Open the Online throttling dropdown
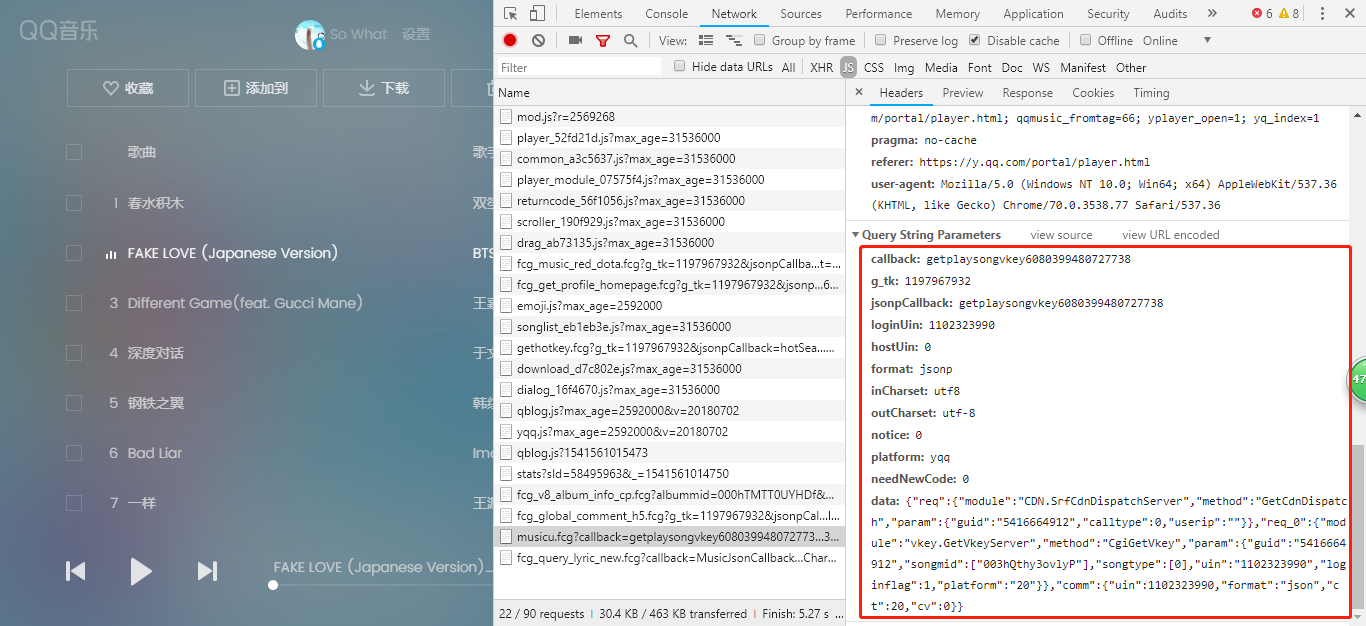The width and height of the screenshot is (1366, 626). (1177, 41)
